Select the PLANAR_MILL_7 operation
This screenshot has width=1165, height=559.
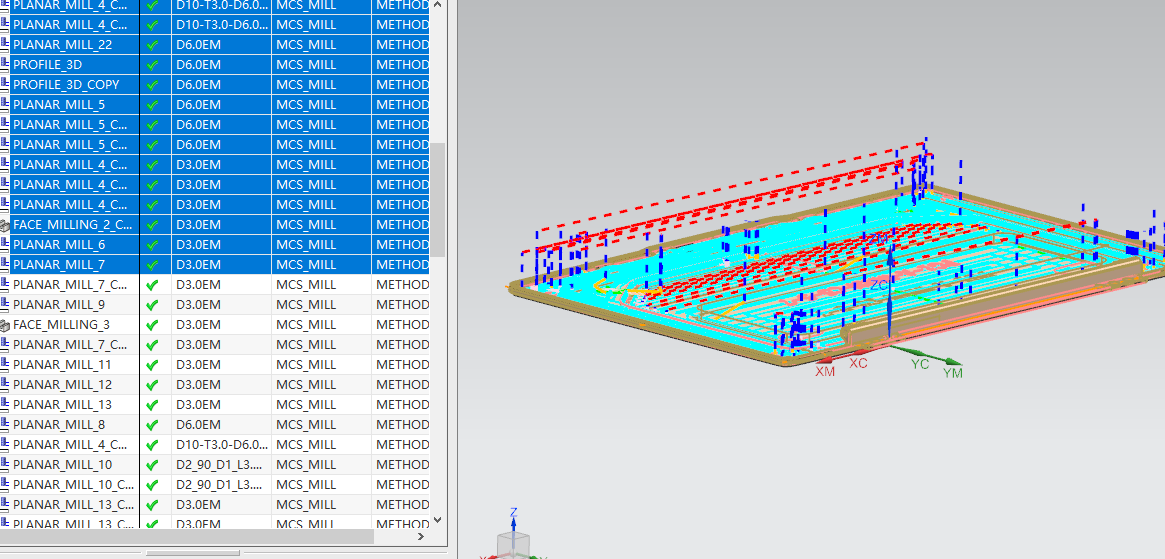point(59,265)
